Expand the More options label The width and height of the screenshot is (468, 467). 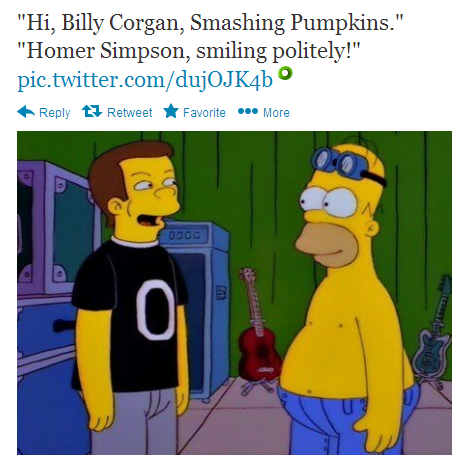click(276, 113)
